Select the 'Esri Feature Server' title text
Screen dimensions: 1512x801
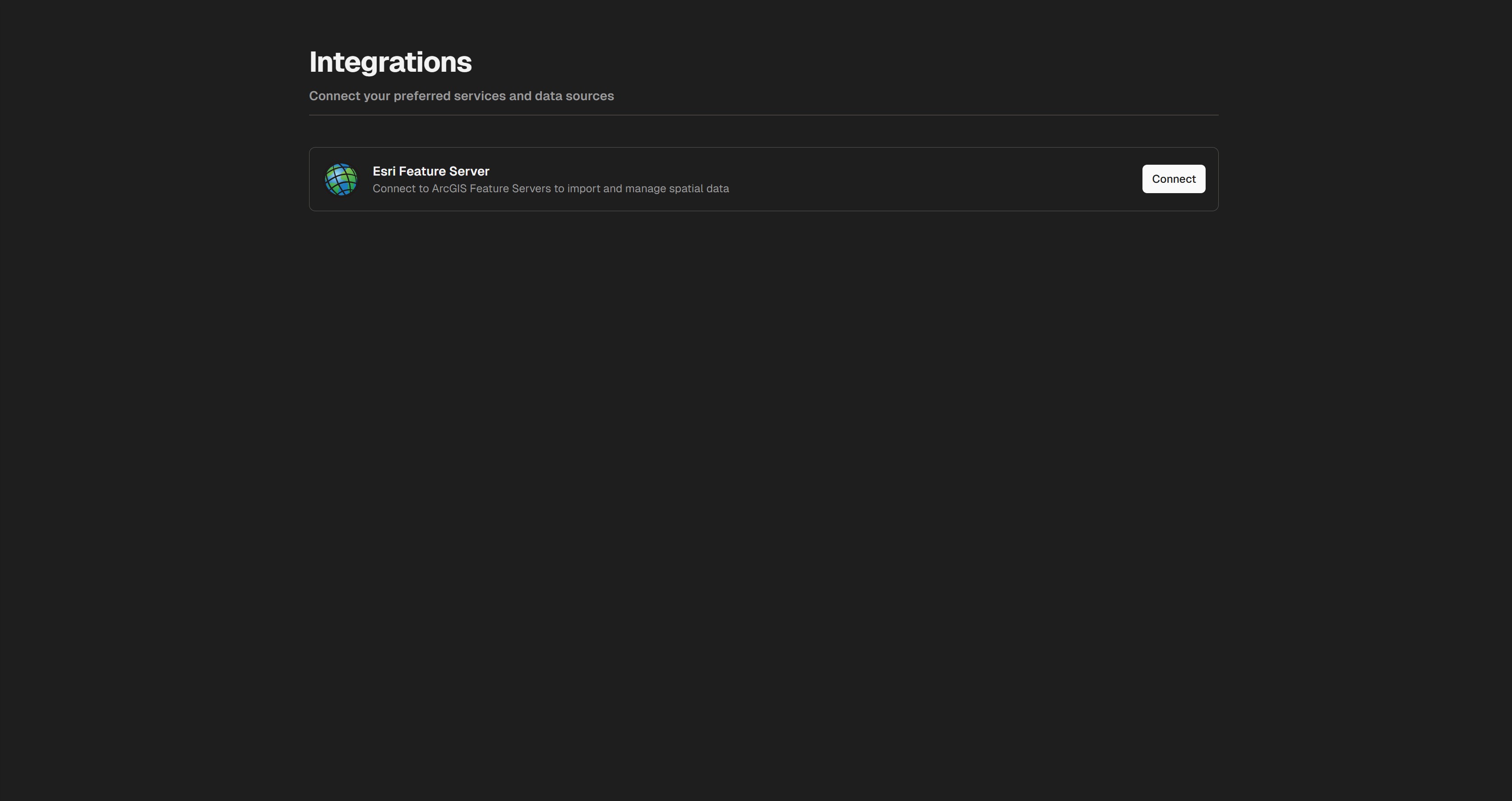[x=431, y=171]
